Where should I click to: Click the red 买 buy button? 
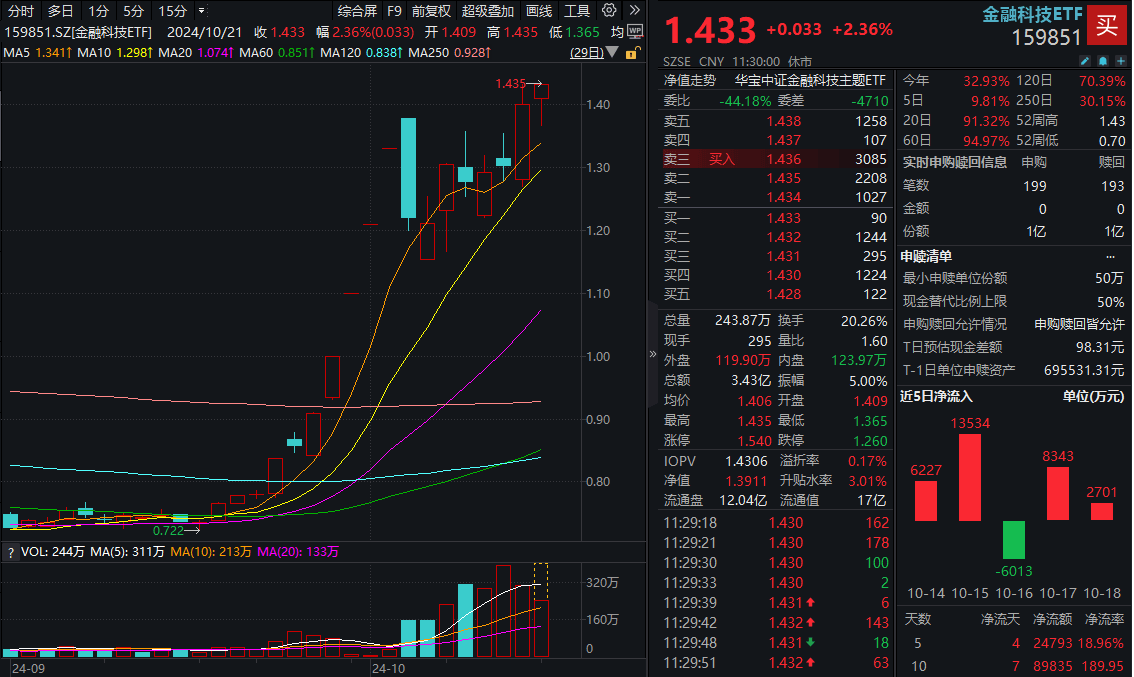pyautogui.click(x=1107, y=26)
